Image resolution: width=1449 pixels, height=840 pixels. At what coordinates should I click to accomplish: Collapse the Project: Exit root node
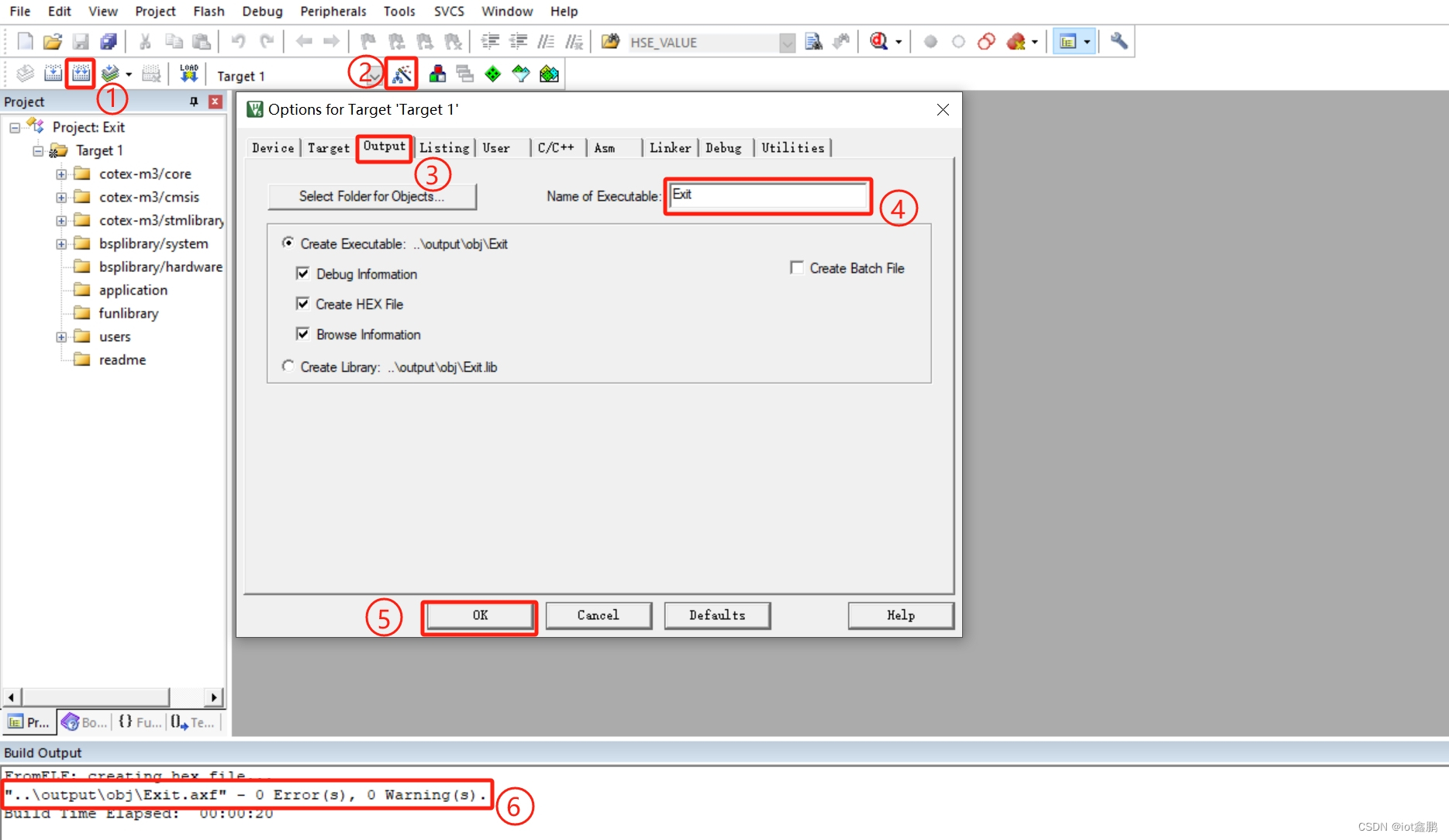pos(15,128)
